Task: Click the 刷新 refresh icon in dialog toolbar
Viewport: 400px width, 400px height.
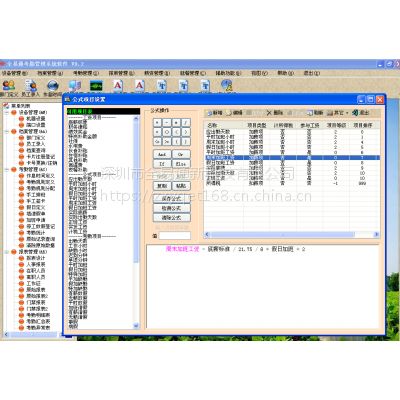Action: pos(310,113)
